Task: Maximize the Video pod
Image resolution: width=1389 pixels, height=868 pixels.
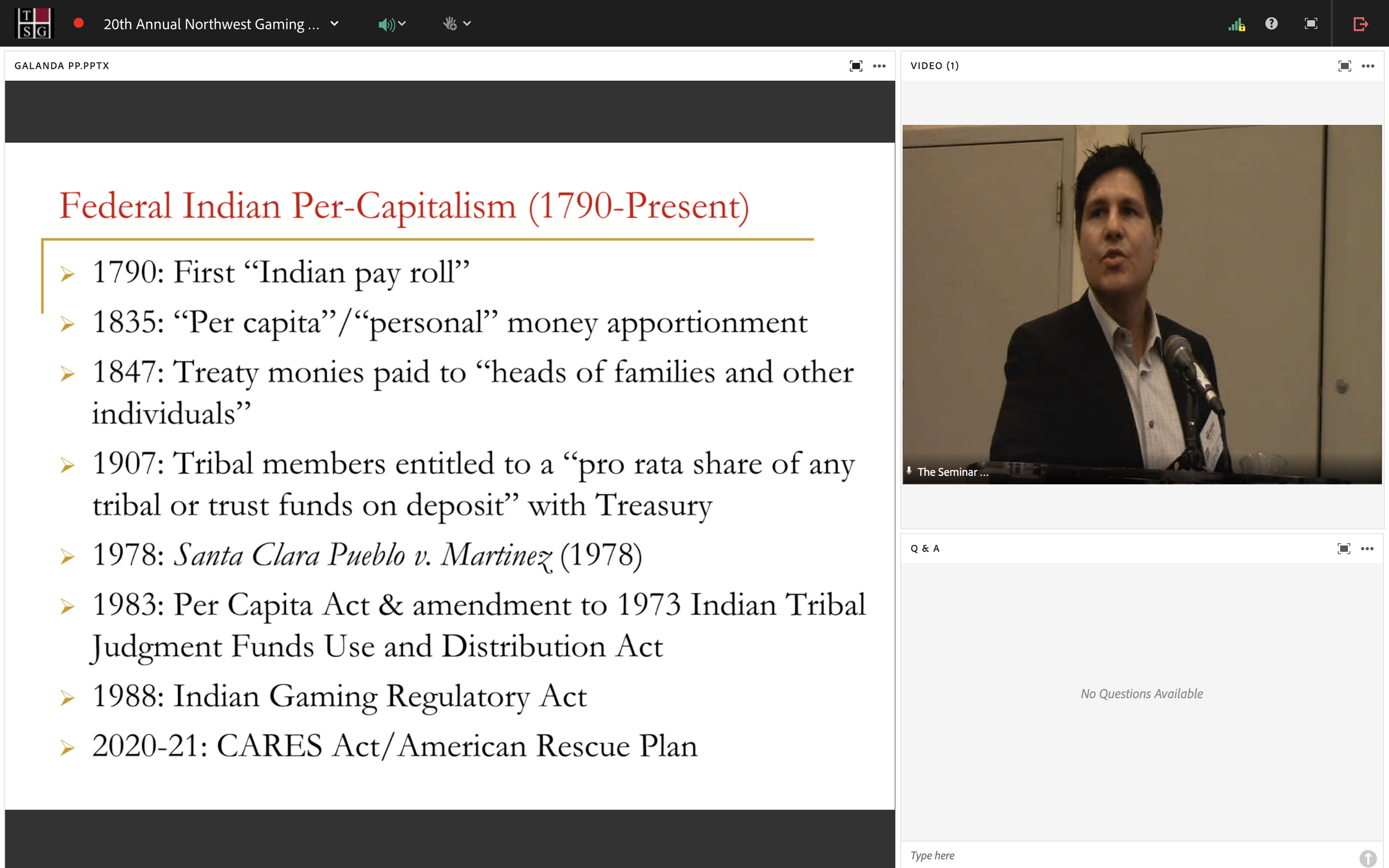Action: (1344, 66)
